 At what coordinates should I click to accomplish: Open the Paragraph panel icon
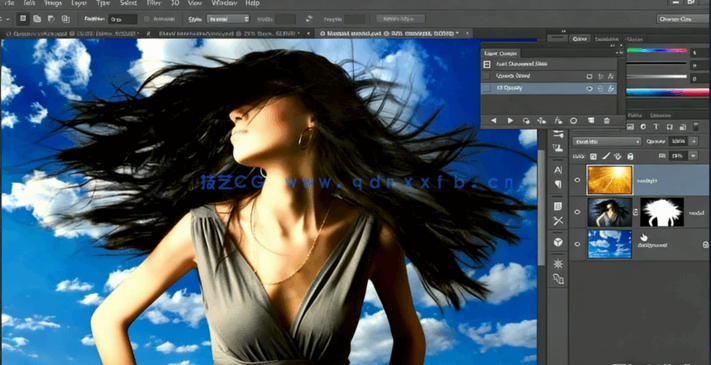(558, 185)
